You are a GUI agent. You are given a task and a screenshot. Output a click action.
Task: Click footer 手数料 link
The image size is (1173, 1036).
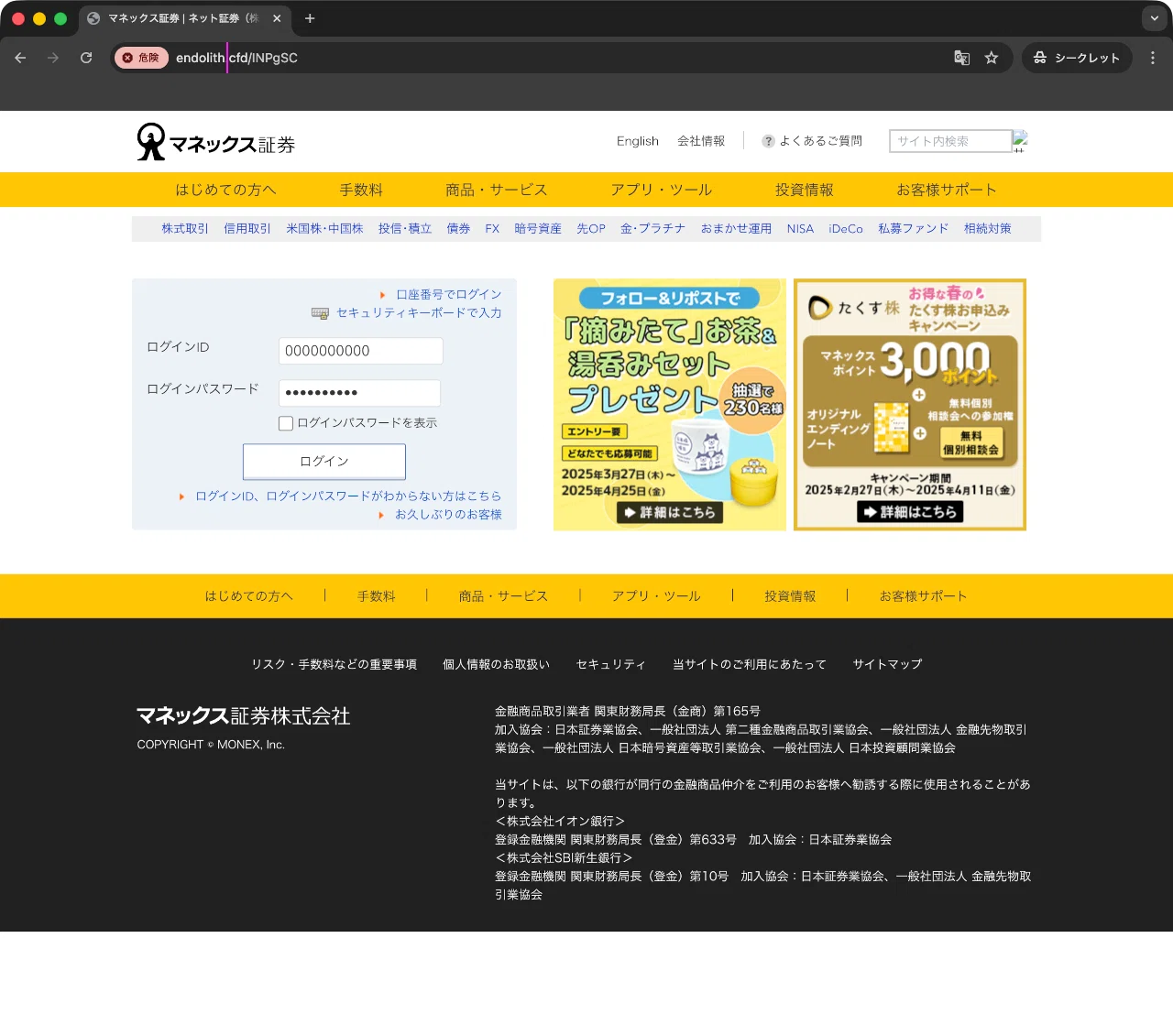(377, 596)
